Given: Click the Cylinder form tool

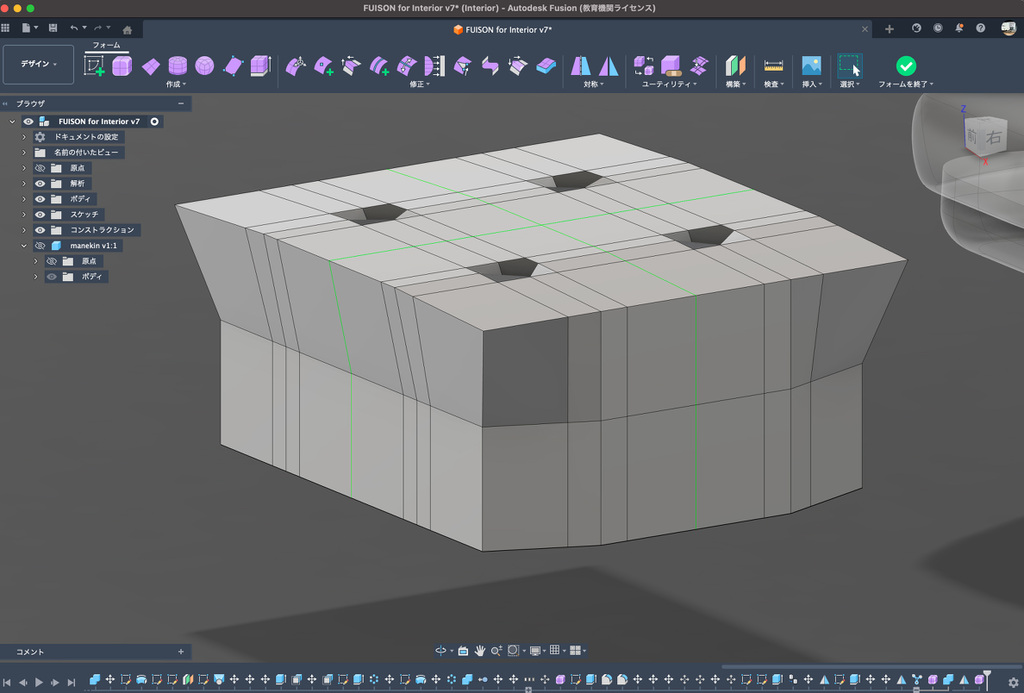Looking at the screenshot, I should click(x=177, y=66).
